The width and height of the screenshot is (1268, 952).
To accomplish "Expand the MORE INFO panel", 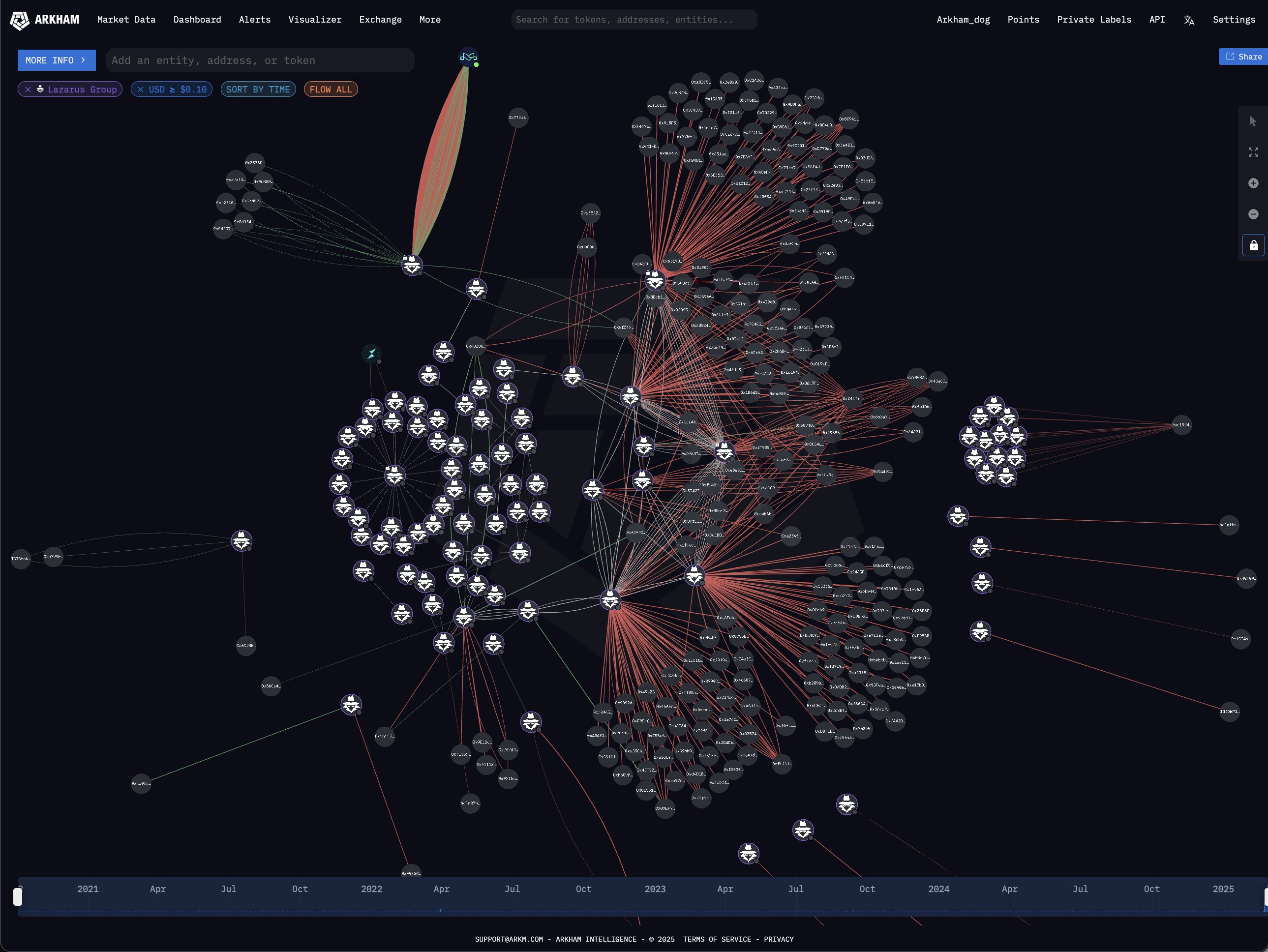I will (x=56, y=60).
